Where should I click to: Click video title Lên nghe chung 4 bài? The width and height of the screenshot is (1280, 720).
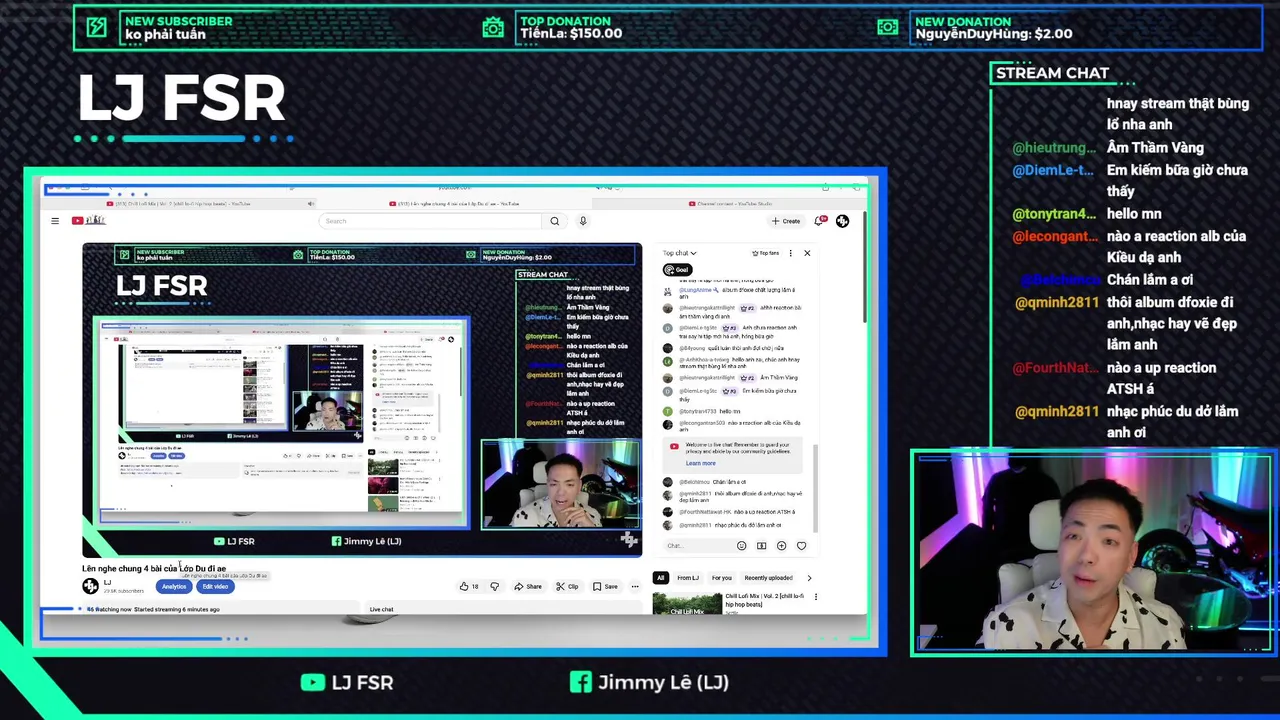(154, 568)
